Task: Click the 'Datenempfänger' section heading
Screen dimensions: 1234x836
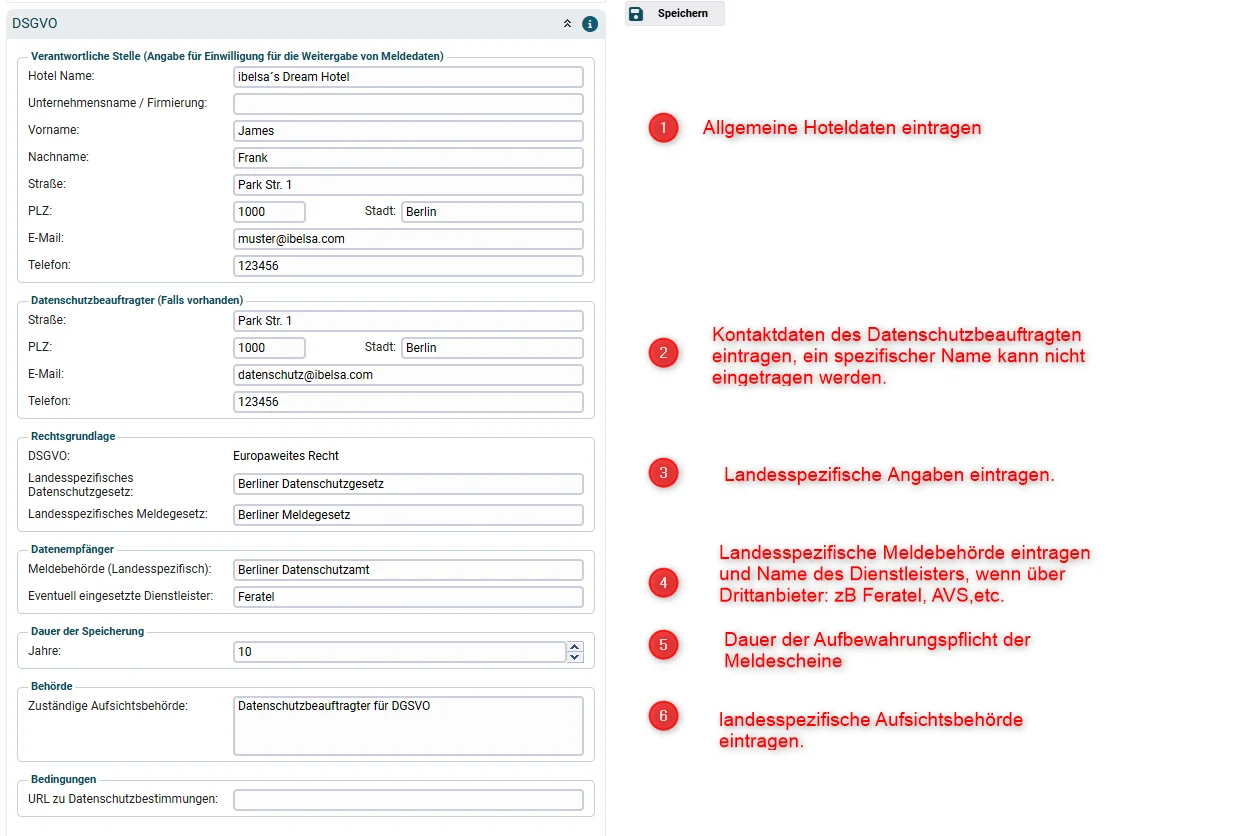Action: (x=72, y=549)
